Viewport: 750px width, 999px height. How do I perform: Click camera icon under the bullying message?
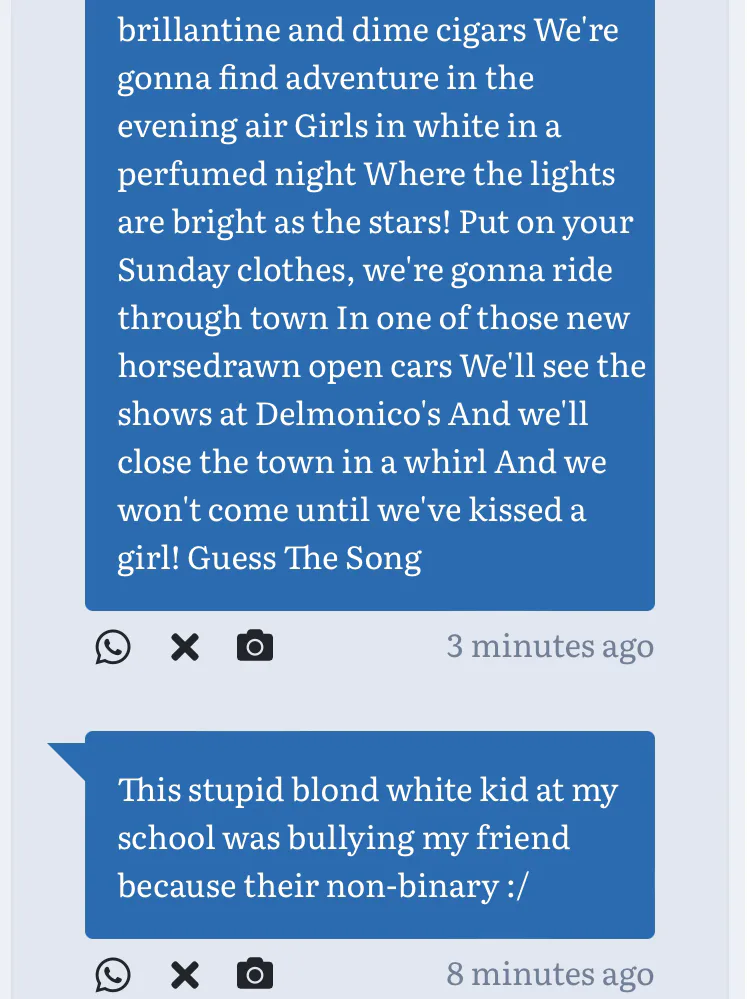coord(255,975)
